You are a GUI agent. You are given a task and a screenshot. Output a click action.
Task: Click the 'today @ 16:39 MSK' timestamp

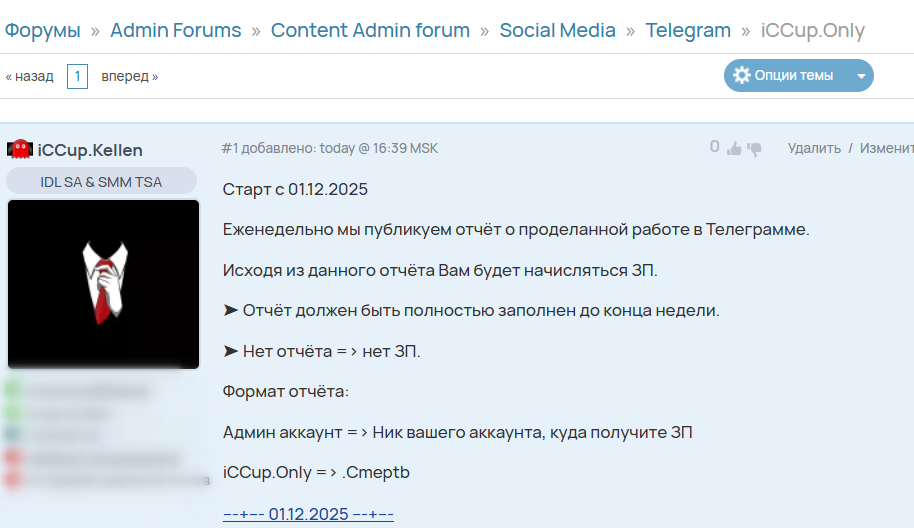[x=378, y=148]
